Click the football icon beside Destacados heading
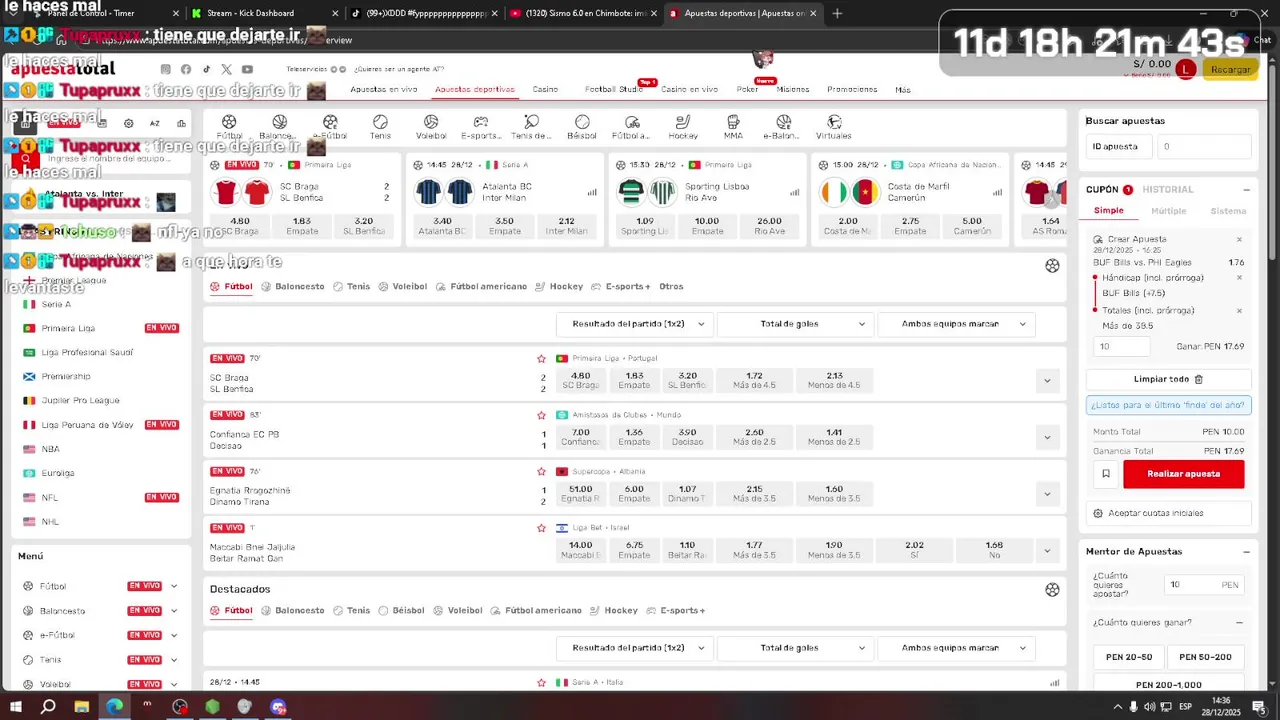This screenshot has width=1280, height=720. tap(1052, 590)
